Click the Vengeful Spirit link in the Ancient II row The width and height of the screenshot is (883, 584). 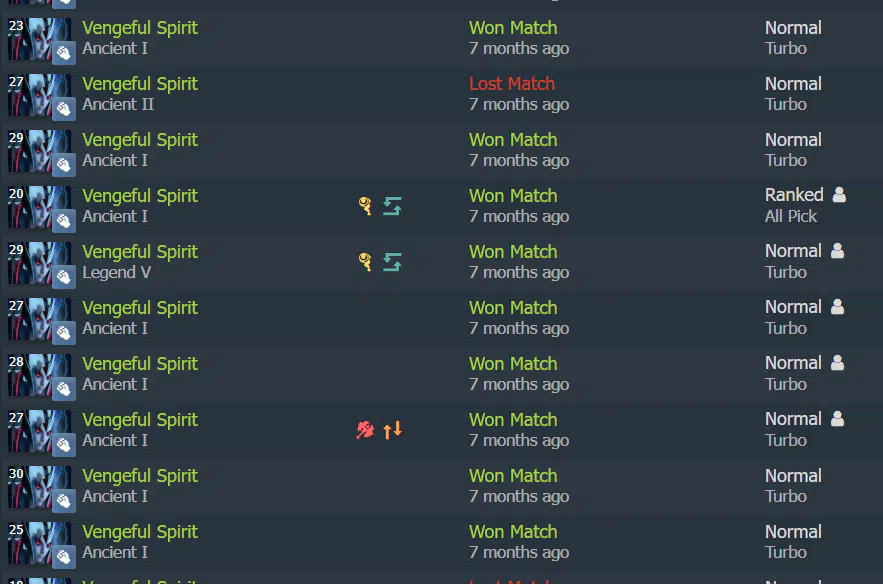click(140, 83)
